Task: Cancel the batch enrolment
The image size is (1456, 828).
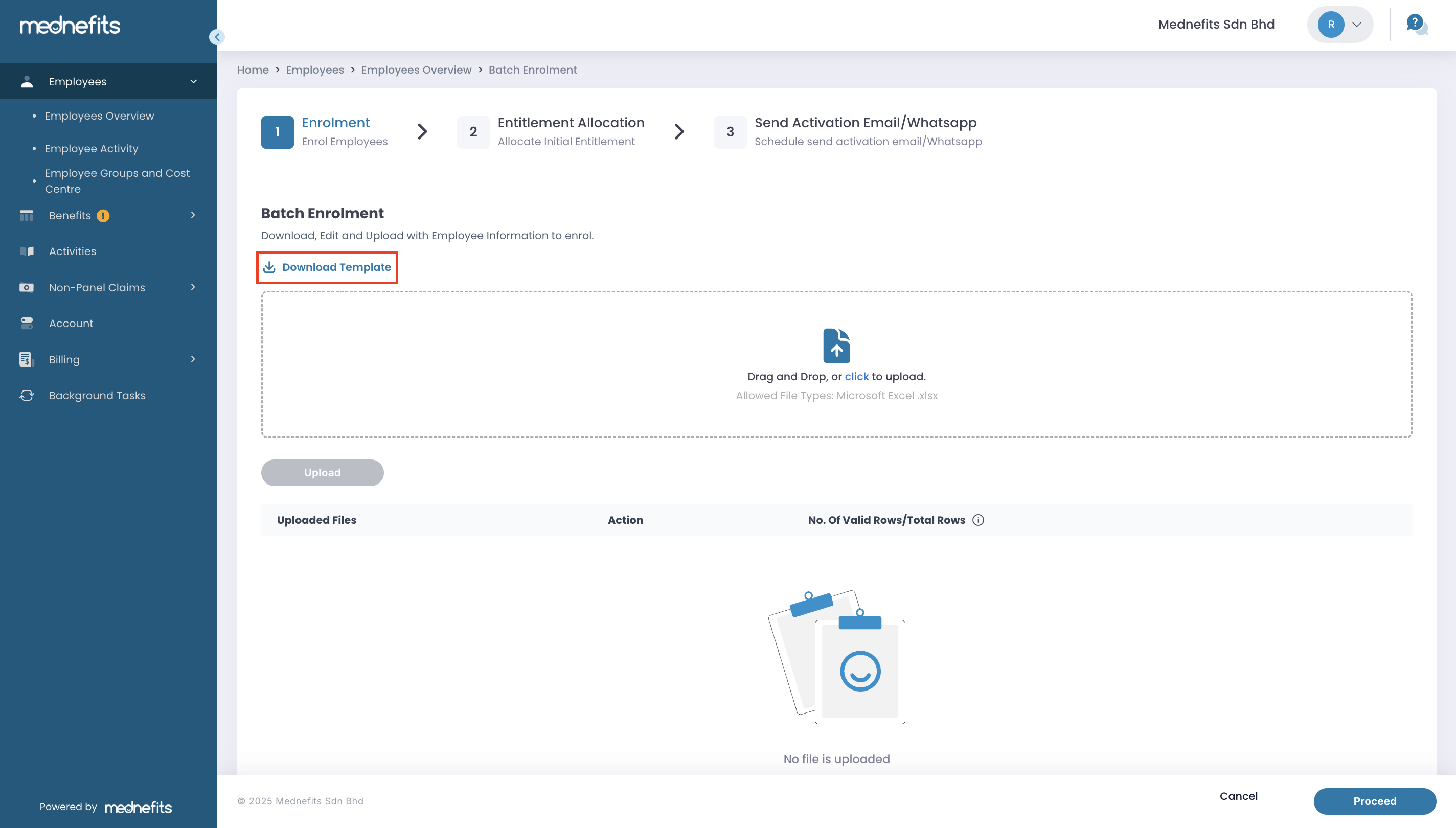Action: [1238, 796]
